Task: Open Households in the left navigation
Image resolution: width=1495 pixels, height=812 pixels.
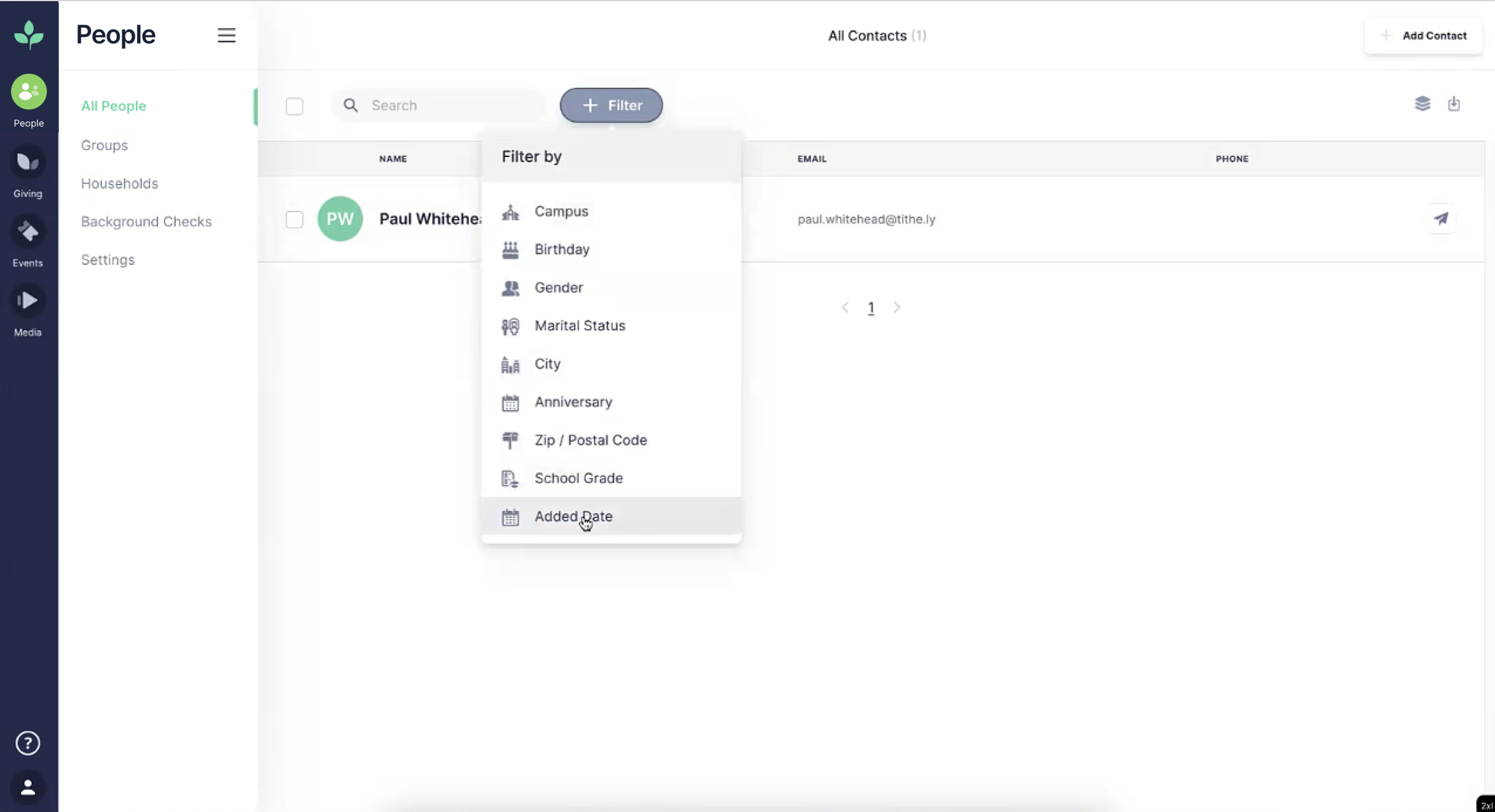Action: click(x=120, y=184)
